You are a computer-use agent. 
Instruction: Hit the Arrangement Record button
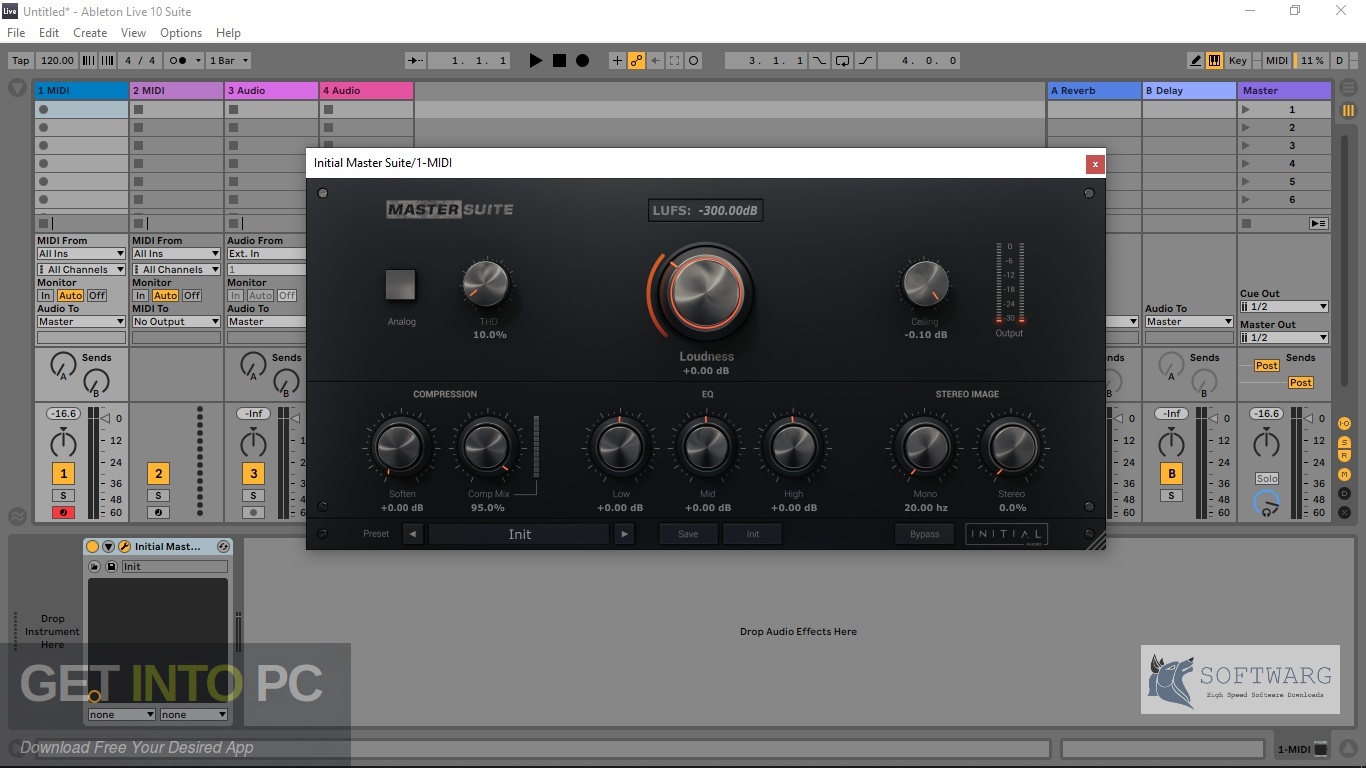(582, 60)
